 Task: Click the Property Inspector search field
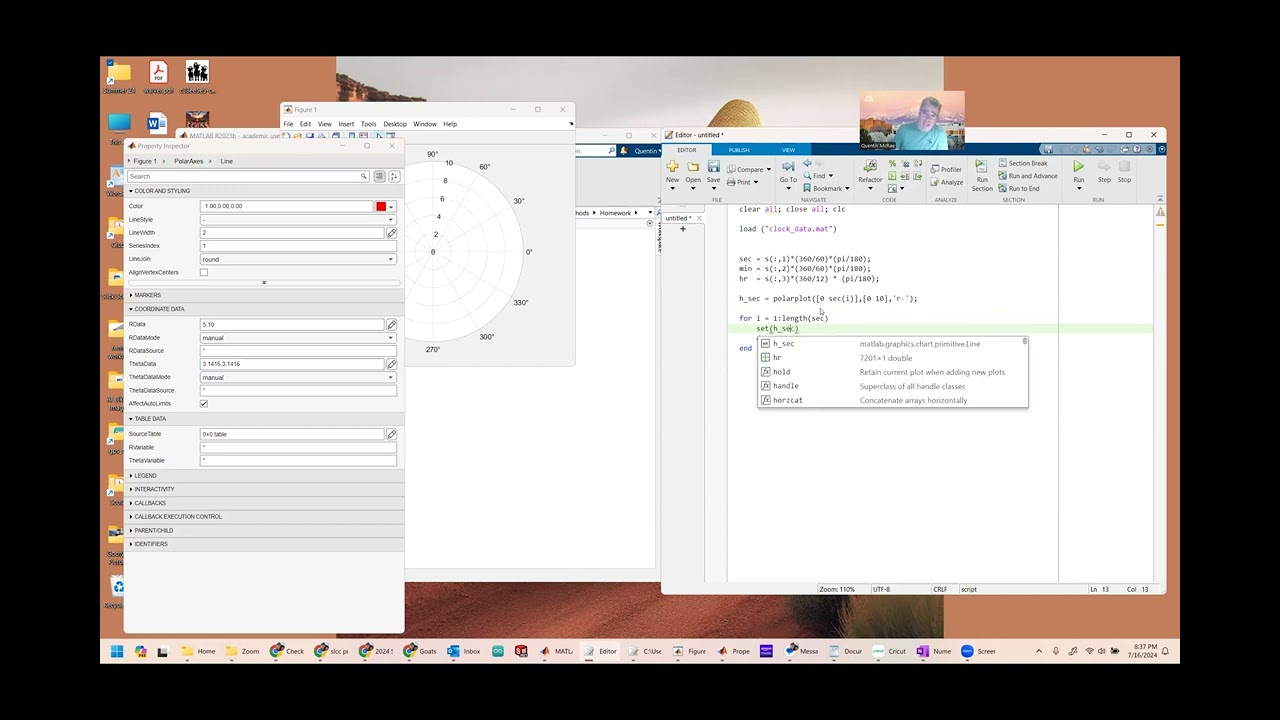(248, 176)
